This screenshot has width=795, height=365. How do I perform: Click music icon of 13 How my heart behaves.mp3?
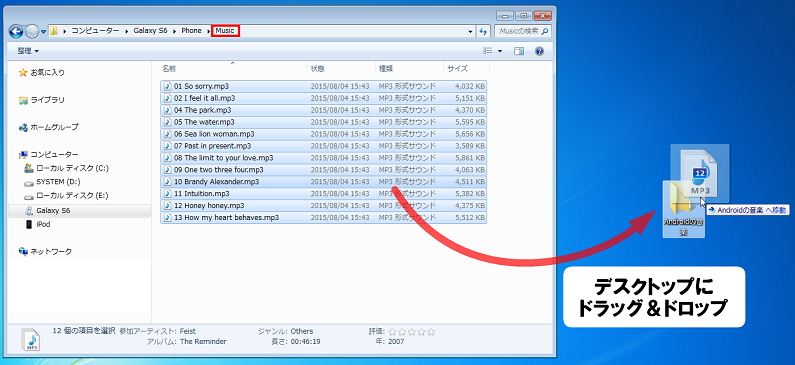(x=167, y=217)
